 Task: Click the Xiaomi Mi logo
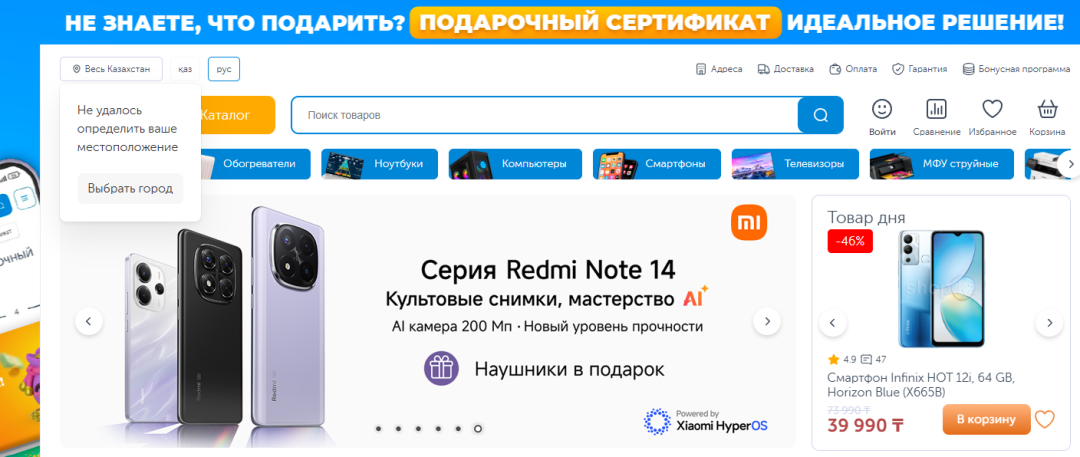coord(749,223)
